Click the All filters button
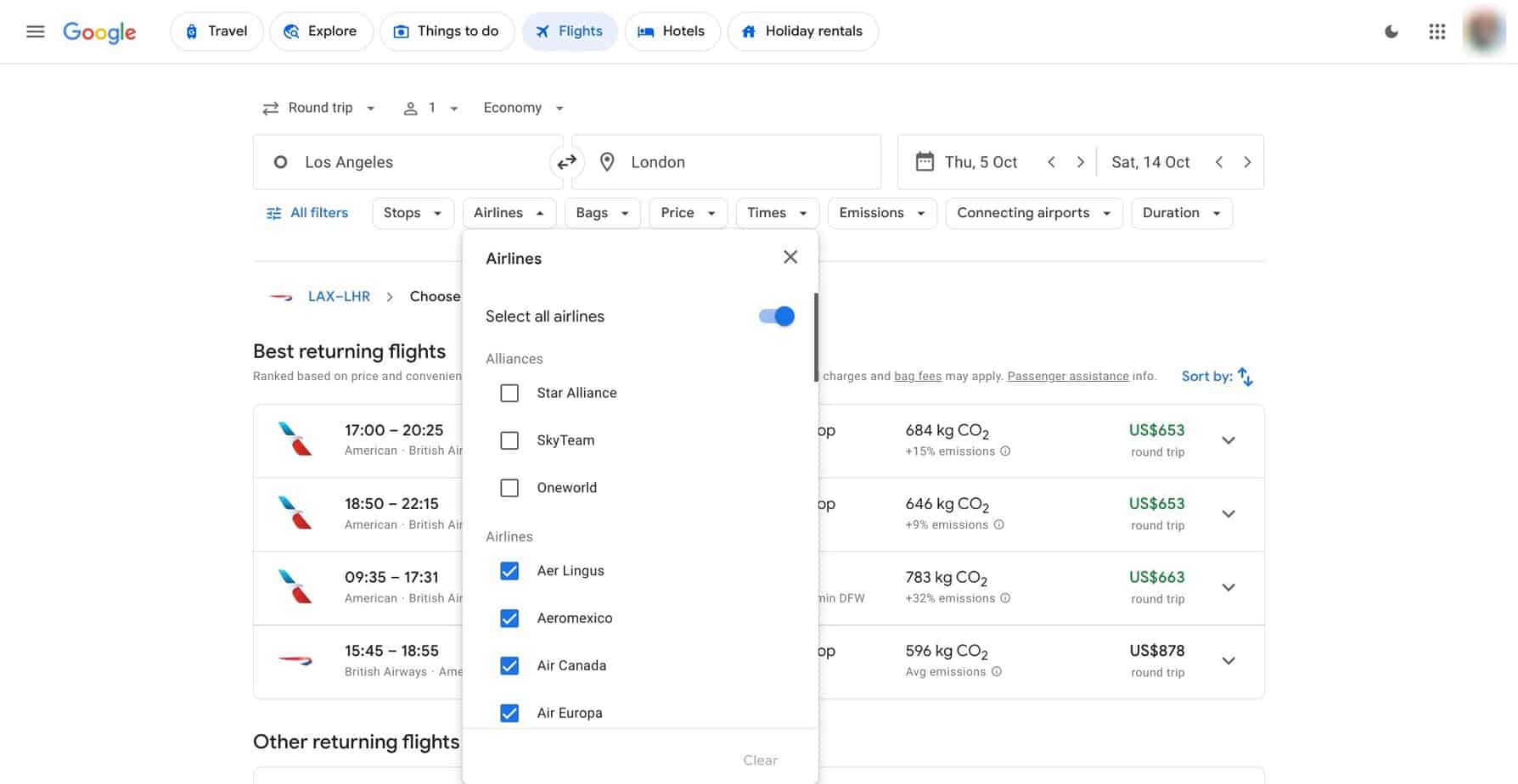Viewport: 1518px width, 784px height. (307, 213)
